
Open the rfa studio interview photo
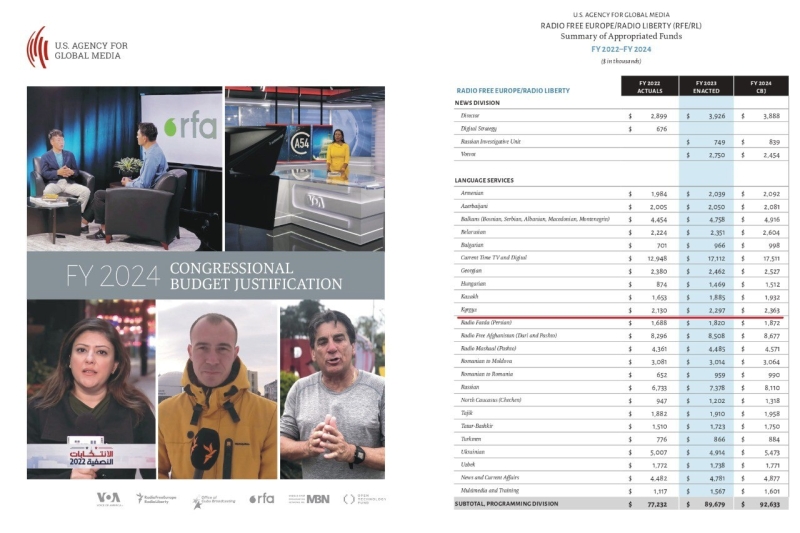pyautogui.click(x=124, y=168)
